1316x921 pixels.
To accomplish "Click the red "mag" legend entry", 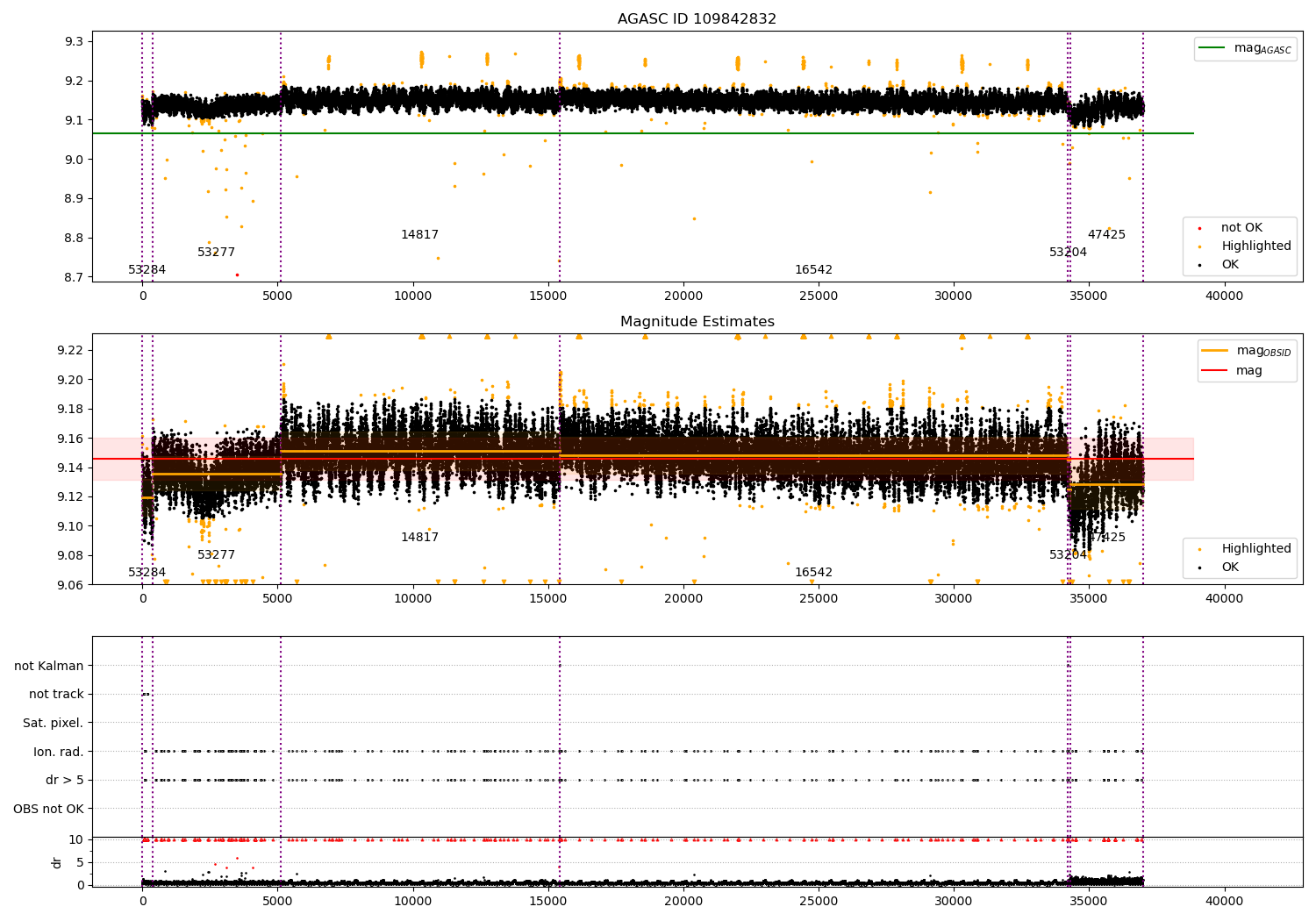I will (x=1233, y=370).
